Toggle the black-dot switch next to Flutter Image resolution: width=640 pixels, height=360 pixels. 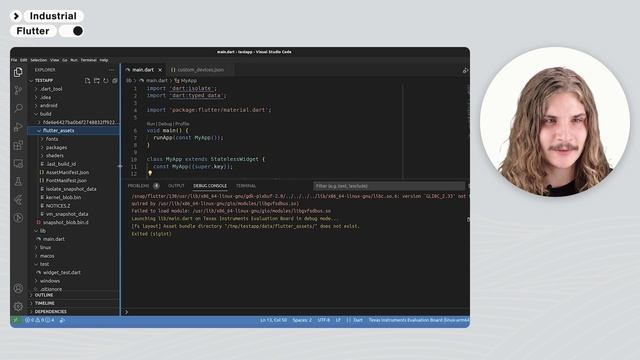tap(72, 31)
